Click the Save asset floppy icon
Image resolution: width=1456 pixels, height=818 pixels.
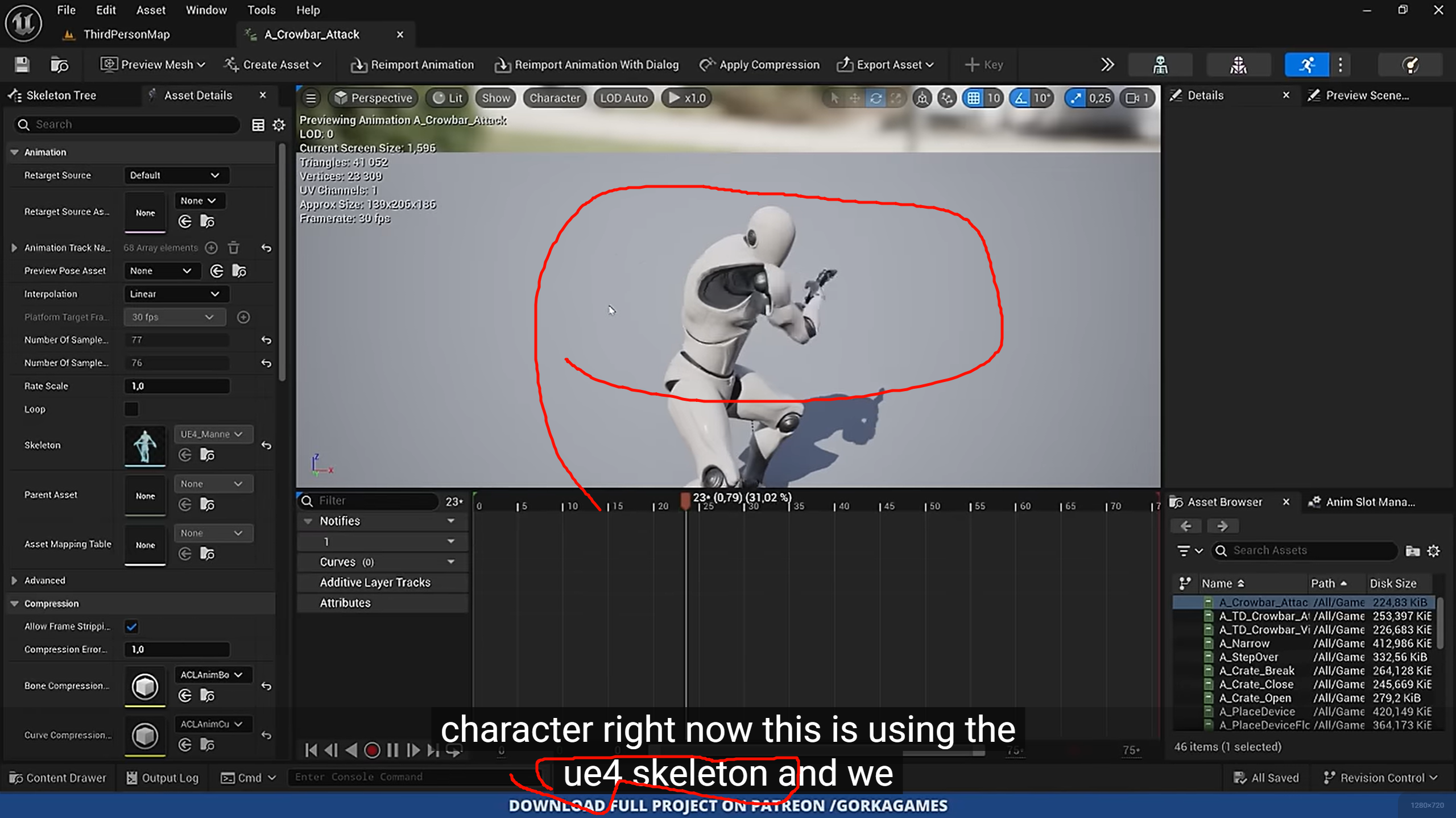[x=22, y=65]
